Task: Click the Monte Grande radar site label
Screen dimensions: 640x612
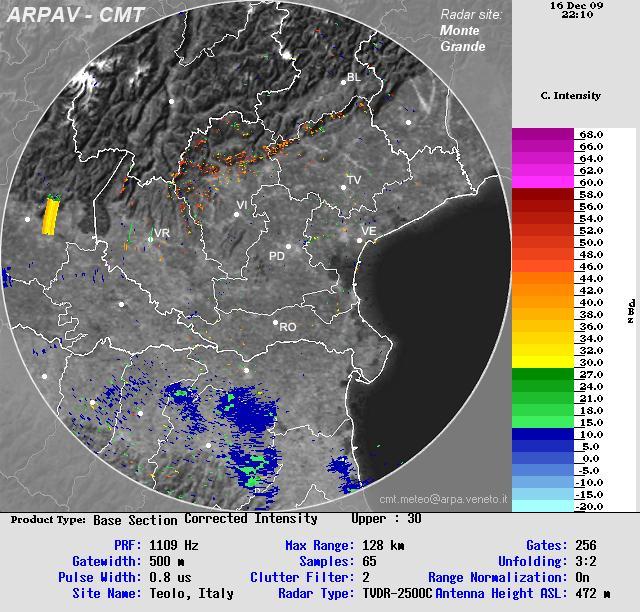Action: (462, 38)
